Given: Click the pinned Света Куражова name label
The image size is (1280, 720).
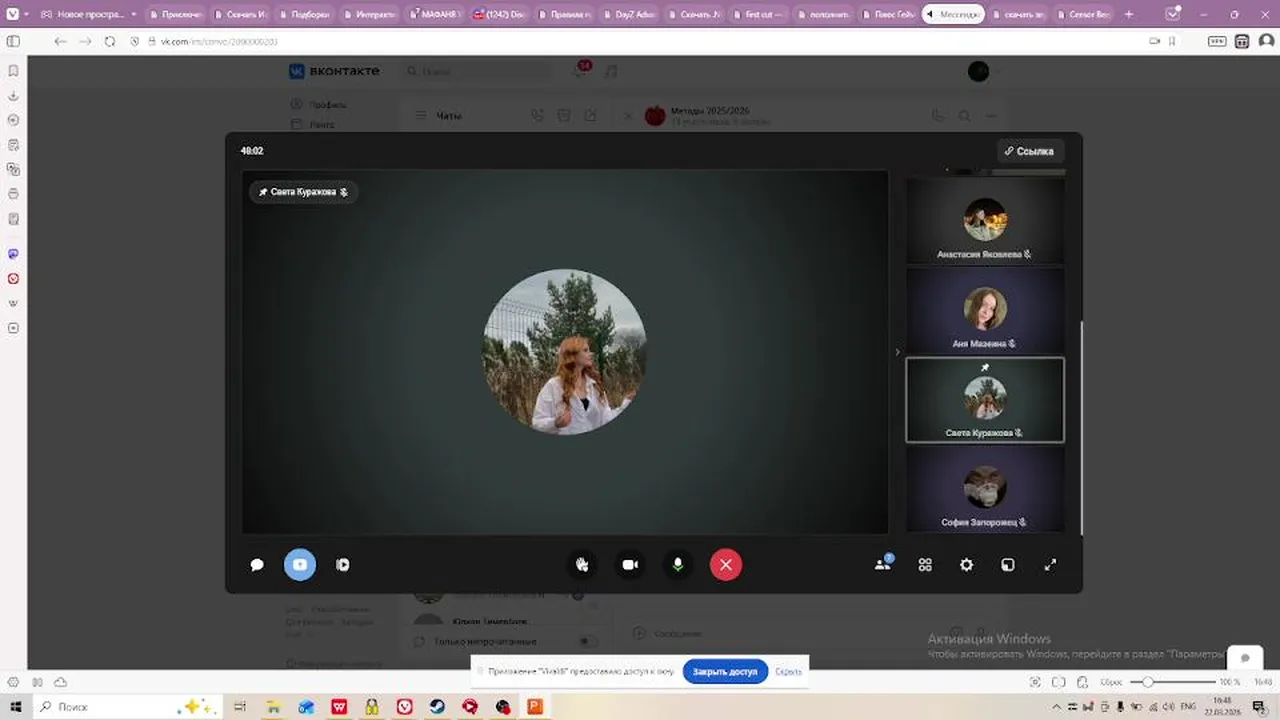Looking at the screenshot, I should pyautogui.click(x=303, y=192).
